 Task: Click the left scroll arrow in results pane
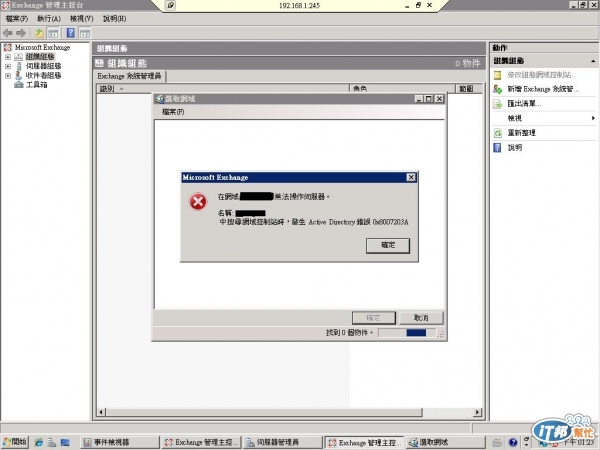click(101, 412)
